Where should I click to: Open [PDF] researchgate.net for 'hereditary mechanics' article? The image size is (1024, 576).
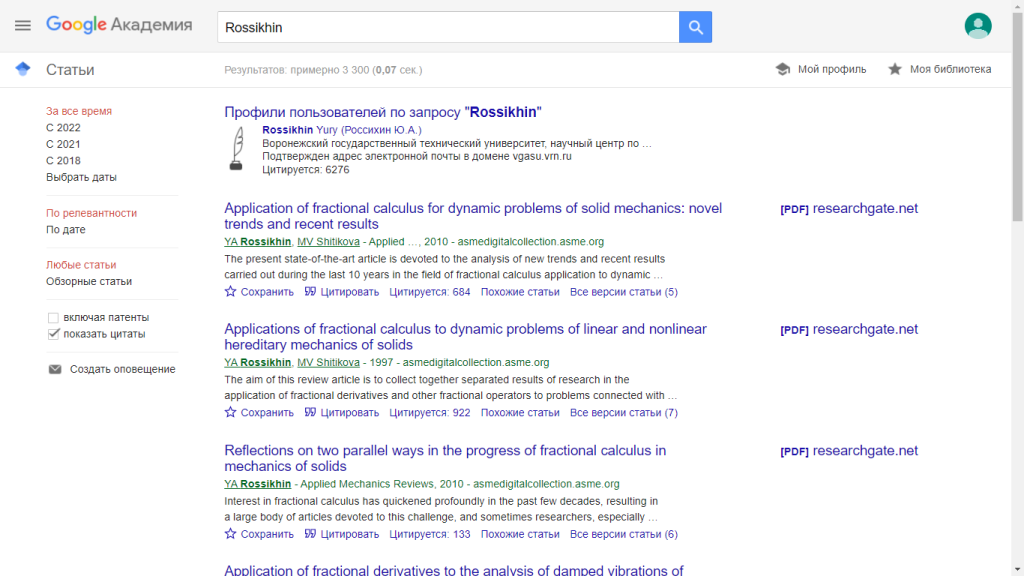[849, 329]
